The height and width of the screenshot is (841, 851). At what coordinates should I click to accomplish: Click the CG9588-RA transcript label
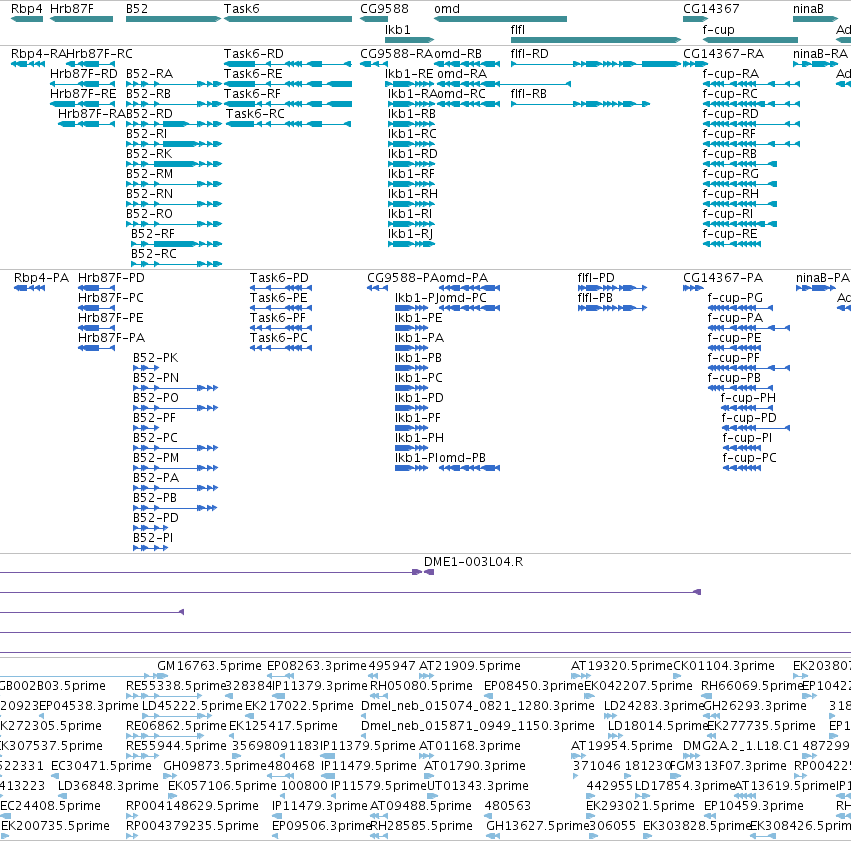coord(396,54)
